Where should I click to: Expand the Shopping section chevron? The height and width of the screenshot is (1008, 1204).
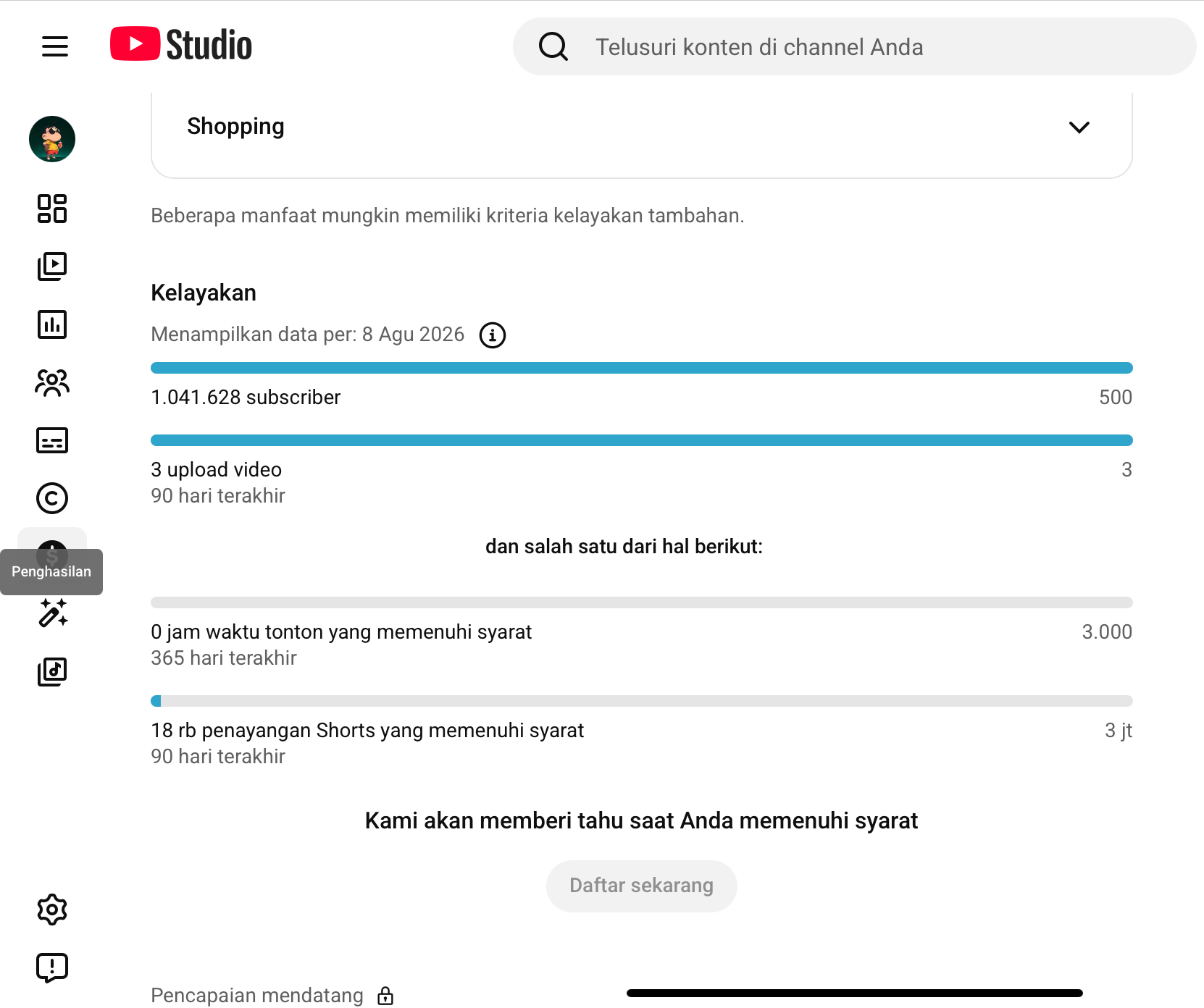(1079, 127)
